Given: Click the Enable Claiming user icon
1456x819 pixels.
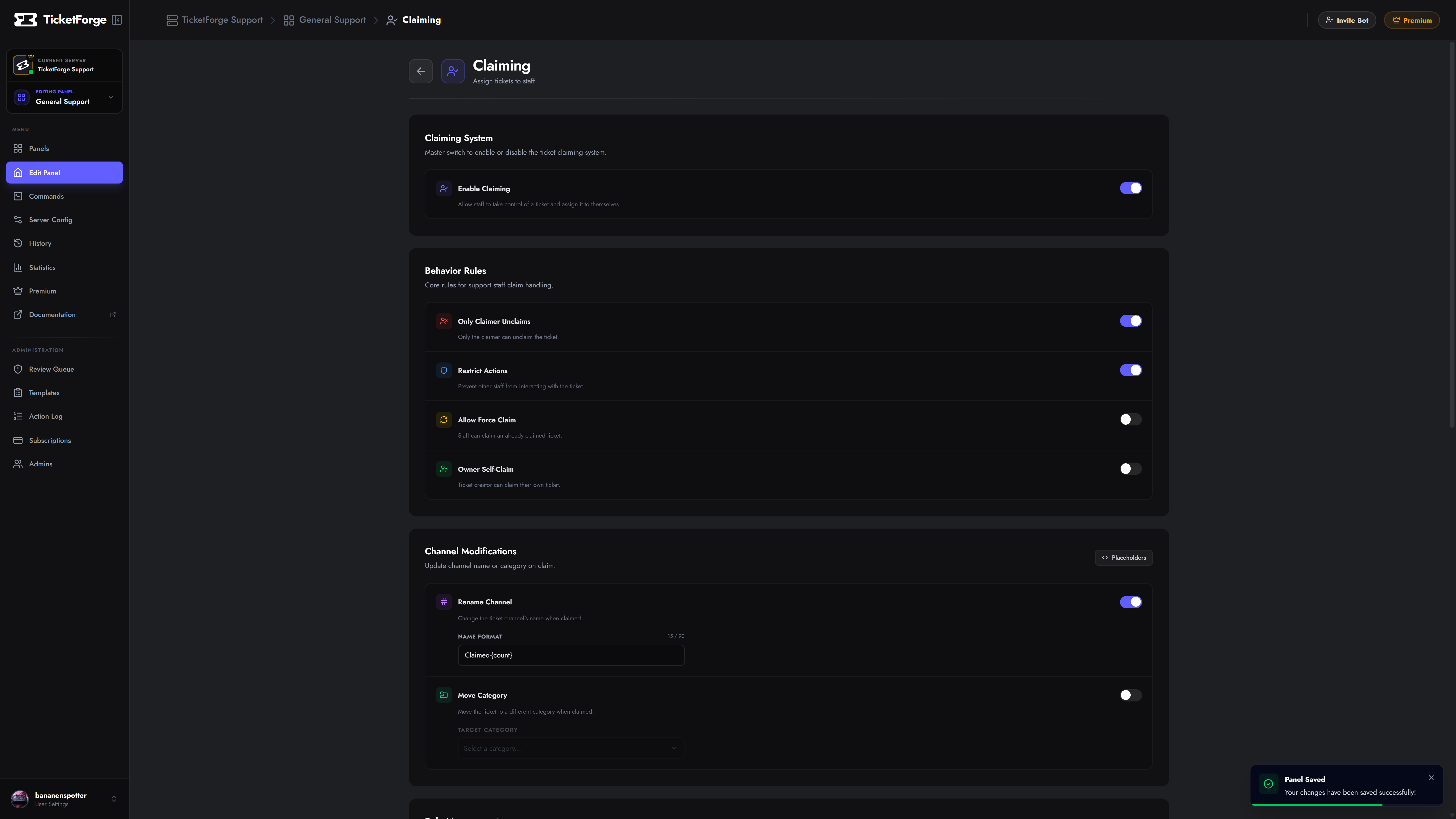Looking at the screenshot, I should 444,188.
